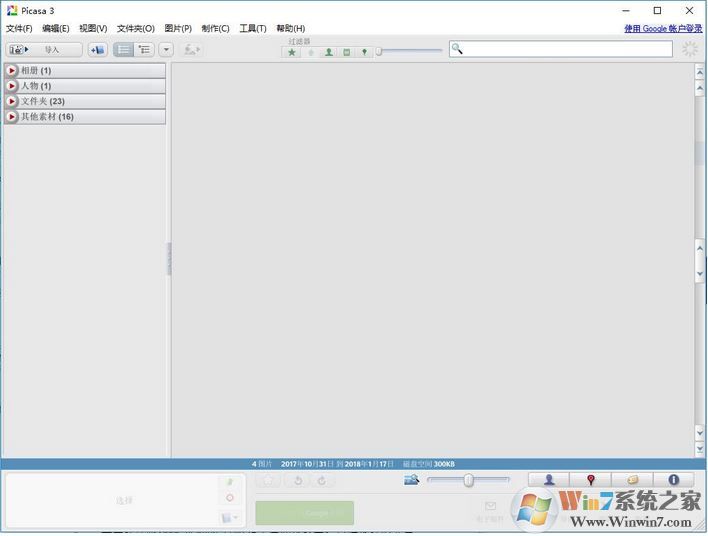This screenshot has width=708, height=536.
Task: Filter to show photos with faces
Action: click(x=328, y=52)
